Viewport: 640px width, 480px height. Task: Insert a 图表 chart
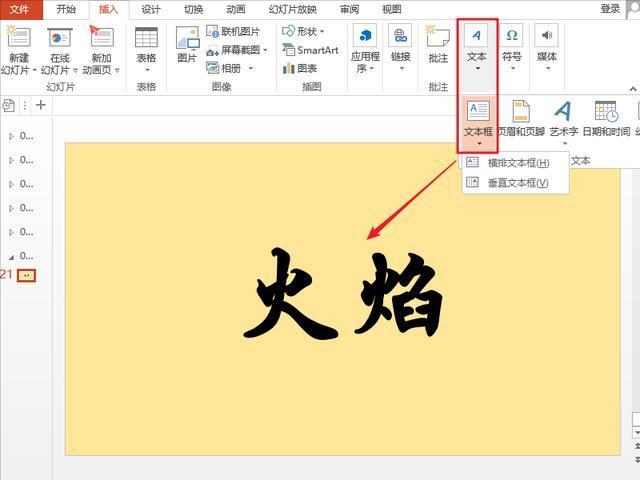click(x=300, y=68)
